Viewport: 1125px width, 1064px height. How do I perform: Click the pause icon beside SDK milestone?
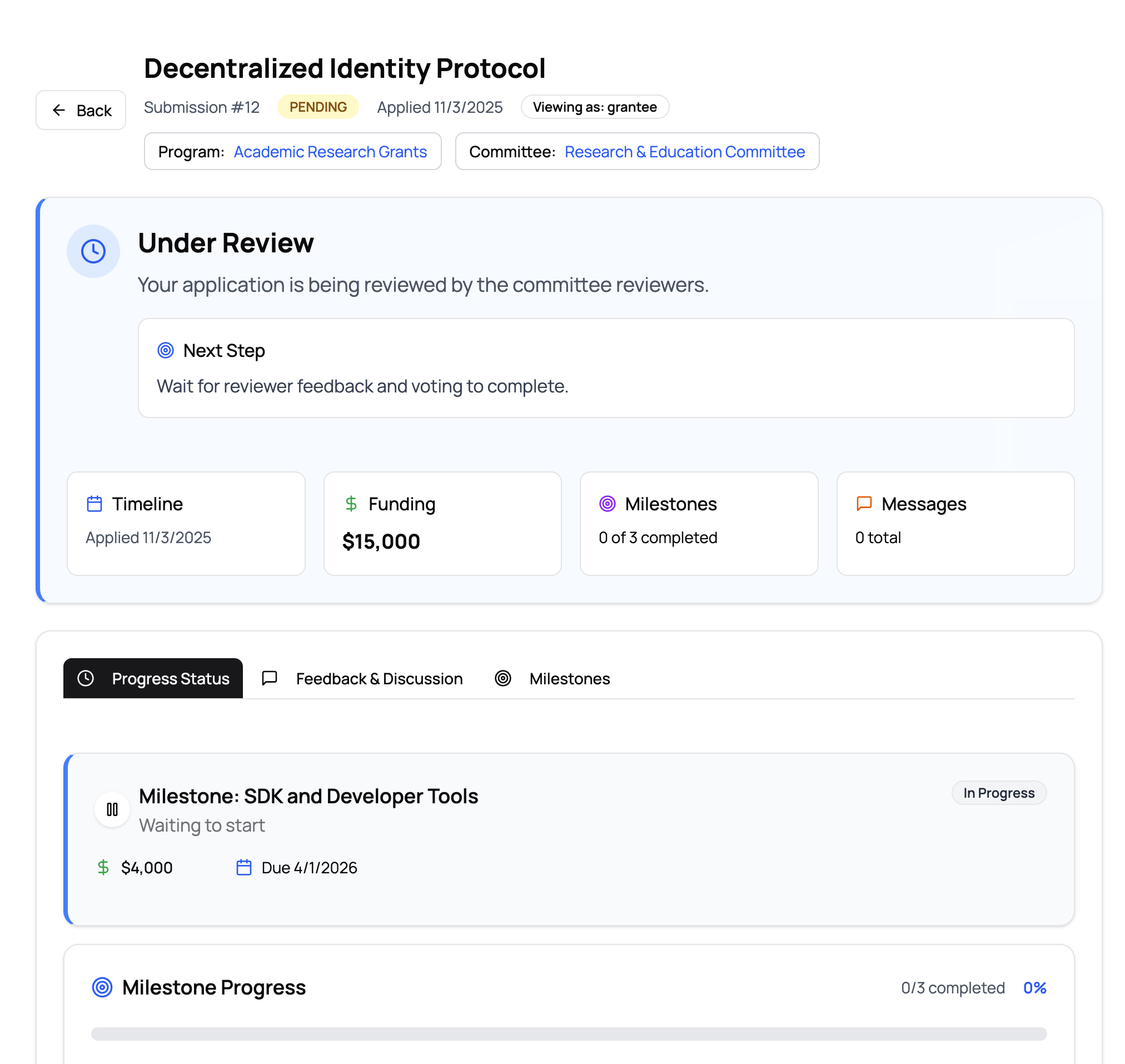point(112,809)
